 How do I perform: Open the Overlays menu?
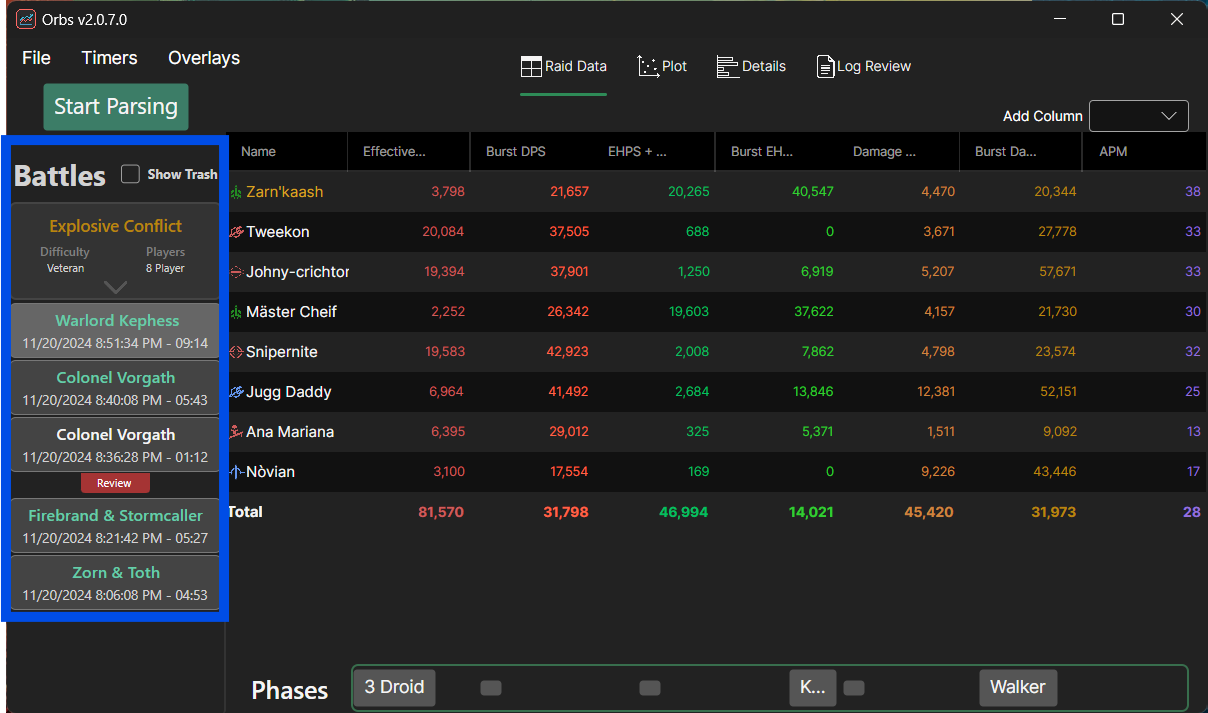[x=204, y=58]
